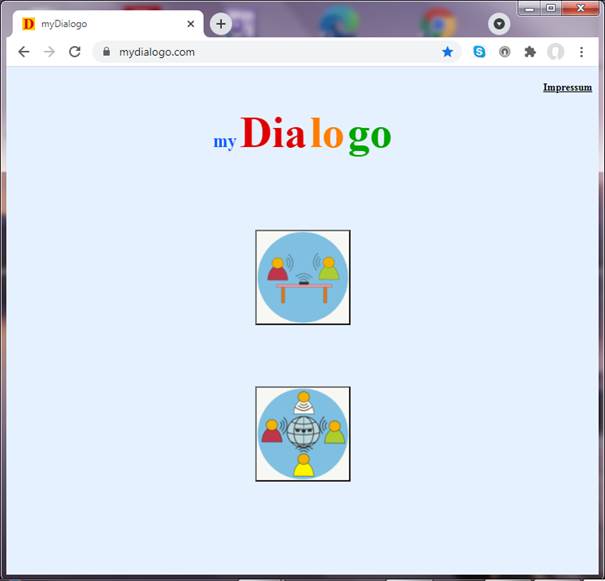
Task: Open the Chrome profile avatar
Action: (555, 52)
